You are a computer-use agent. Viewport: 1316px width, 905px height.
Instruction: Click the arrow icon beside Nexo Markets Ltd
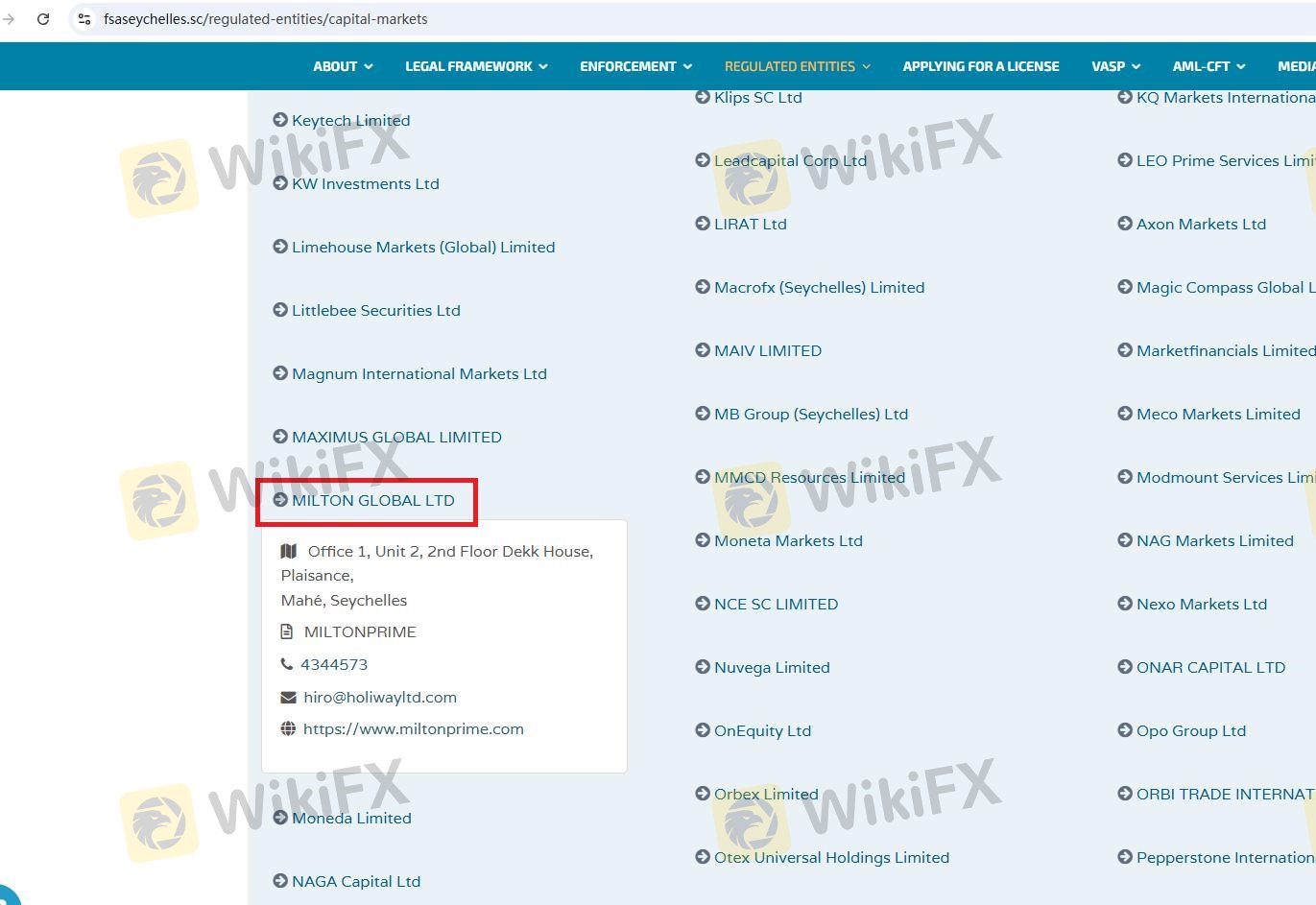click(x=1125, y=604)
